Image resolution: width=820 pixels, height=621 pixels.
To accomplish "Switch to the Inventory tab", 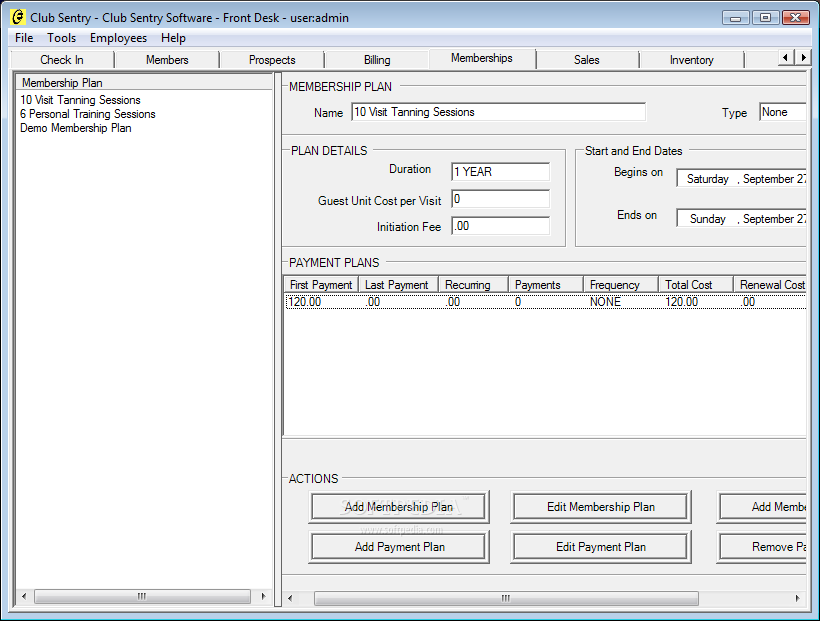I will click(x=691, y=59).
